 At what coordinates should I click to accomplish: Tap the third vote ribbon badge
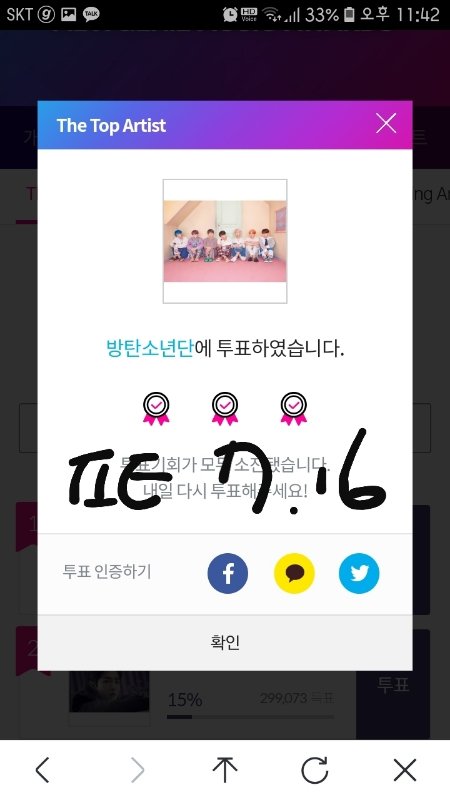[293, 409]
